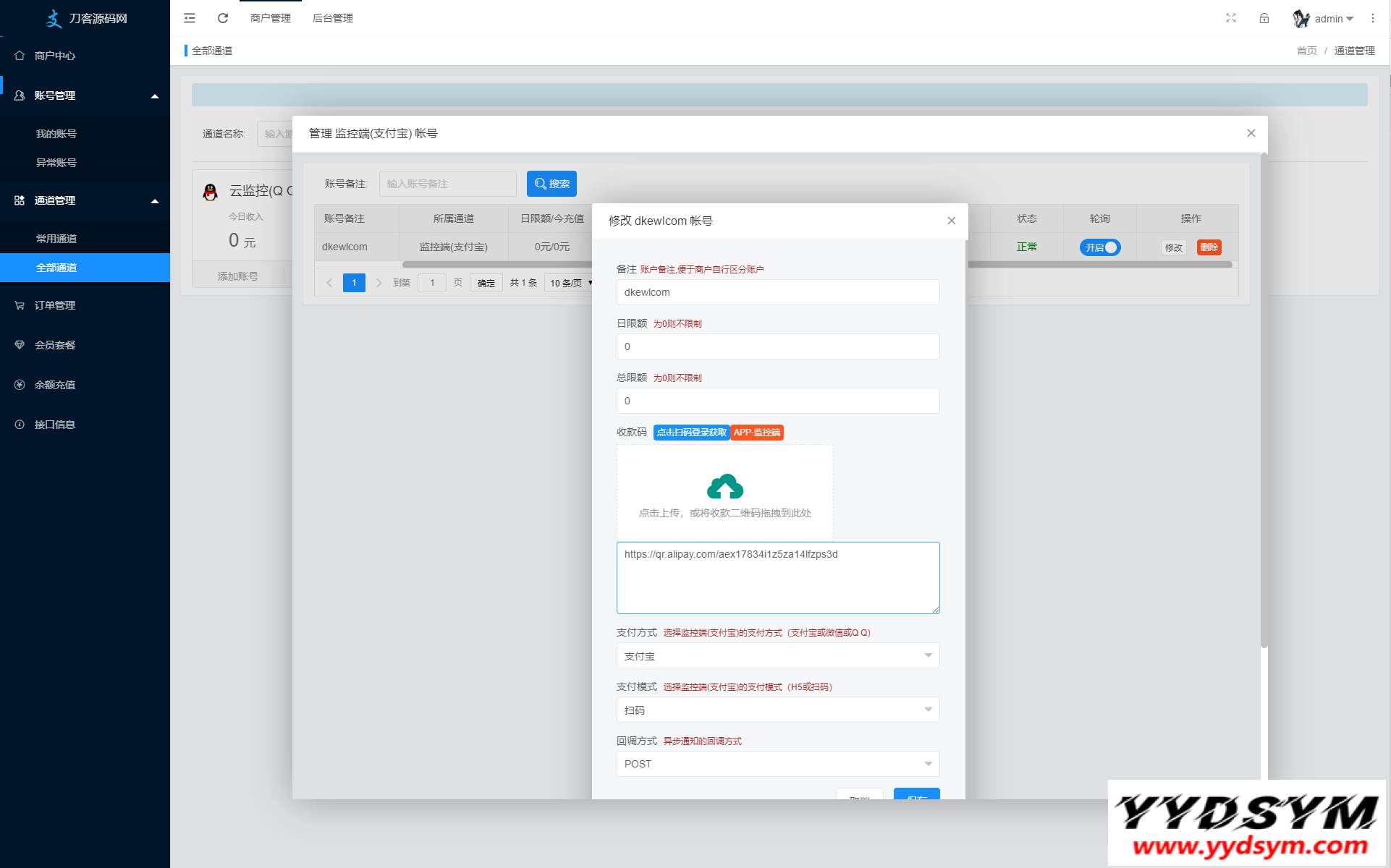Toggle the 轮询 开启 switch
This screenshot has height=868, width=1391.
(1099, 247)
